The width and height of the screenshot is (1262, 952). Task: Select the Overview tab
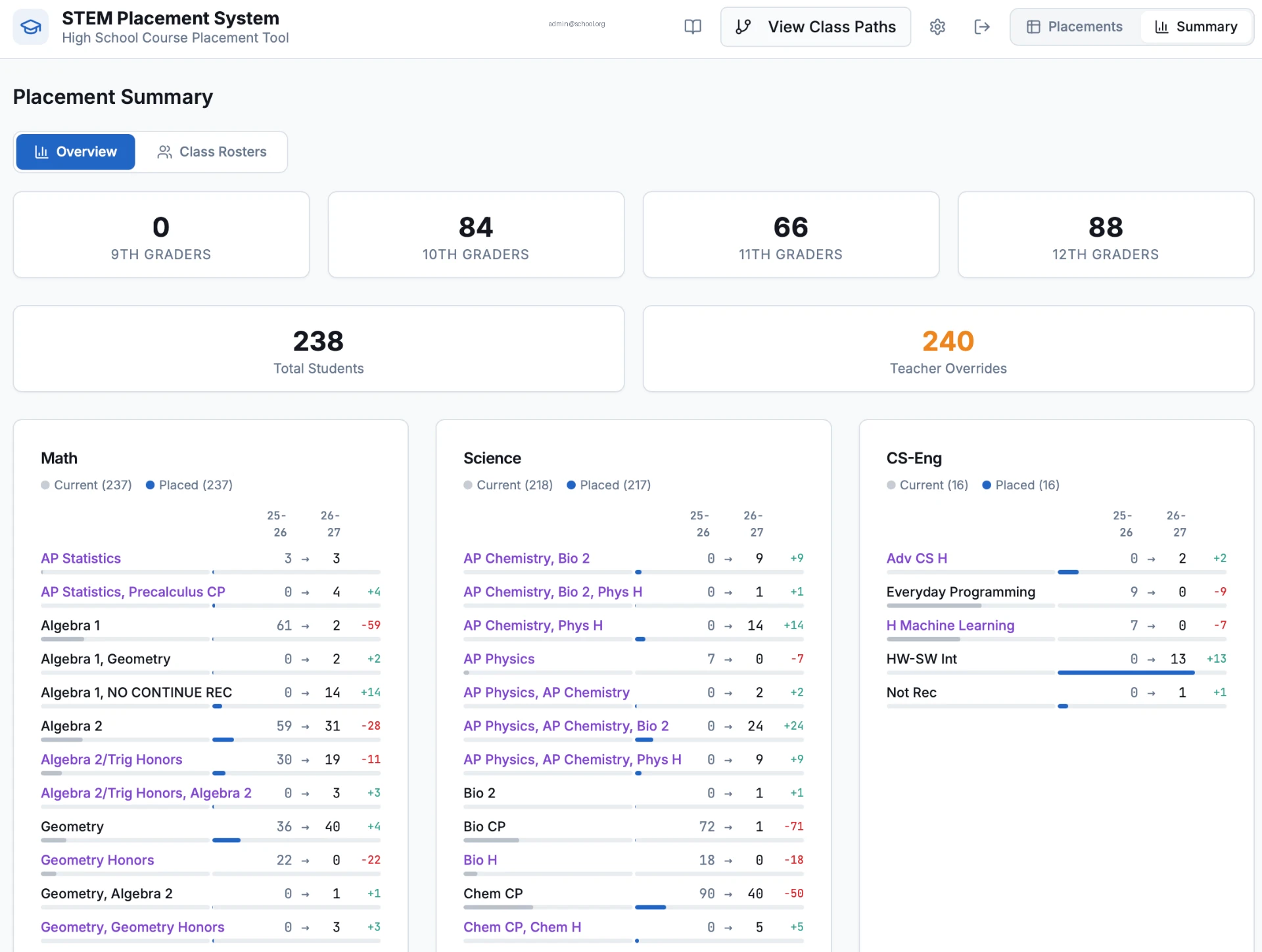(76, 152)
